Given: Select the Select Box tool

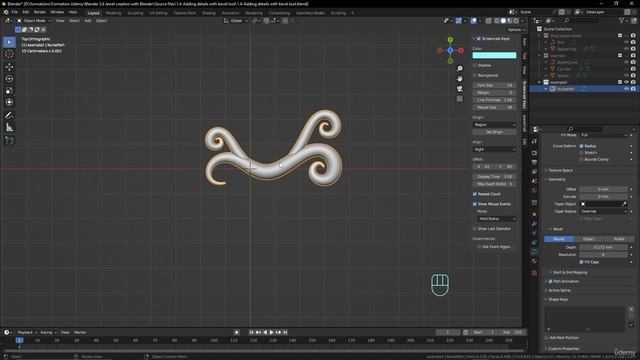Looking at the screenshot, I should [x=9, y=42].
